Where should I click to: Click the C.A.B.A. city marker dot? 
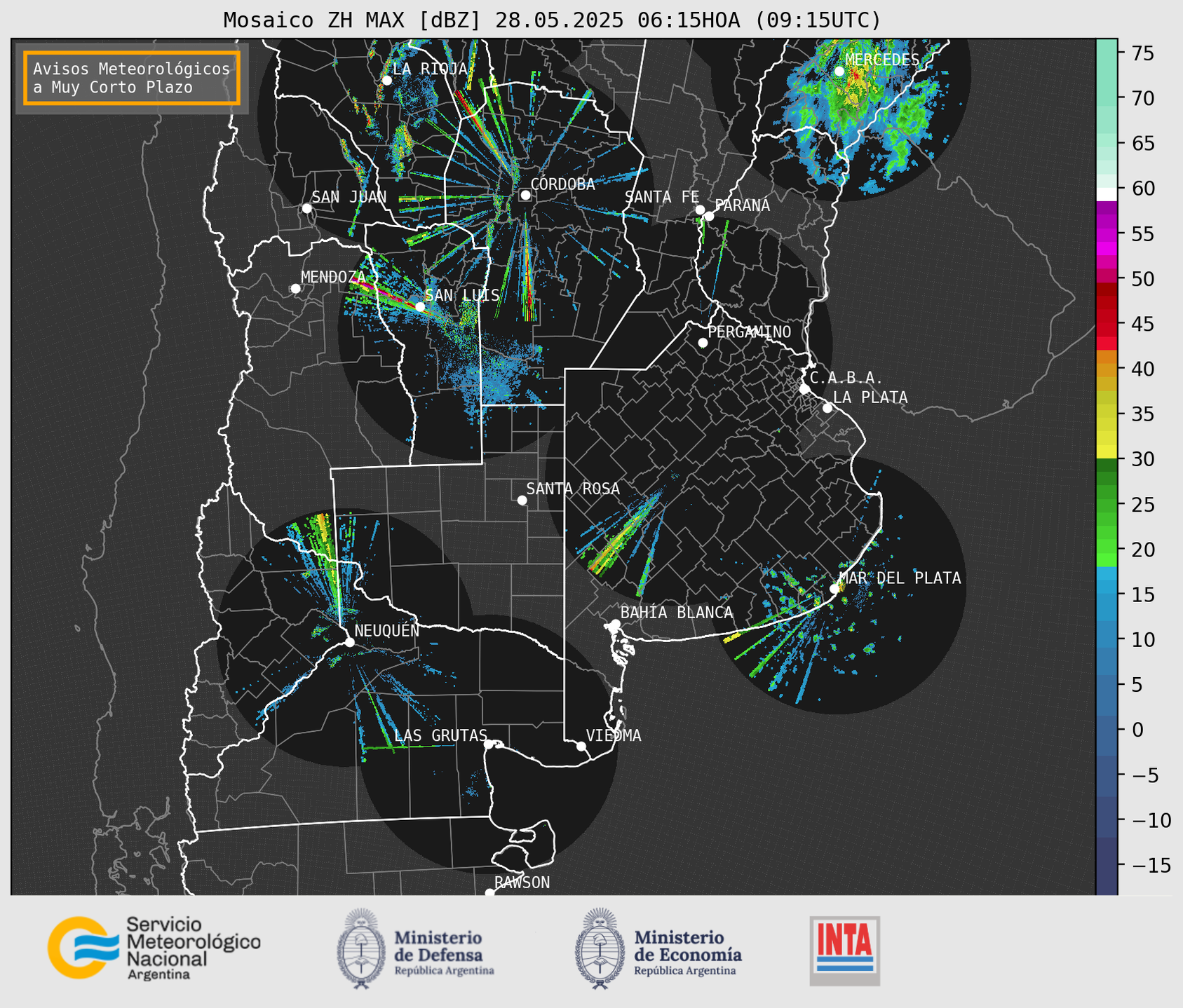tap(804, 389)
